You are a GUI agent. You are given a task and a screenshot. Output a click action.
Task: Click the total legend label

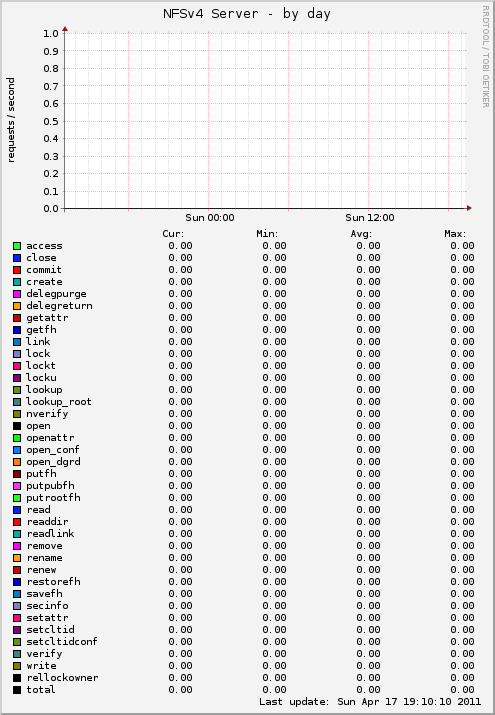41,690
